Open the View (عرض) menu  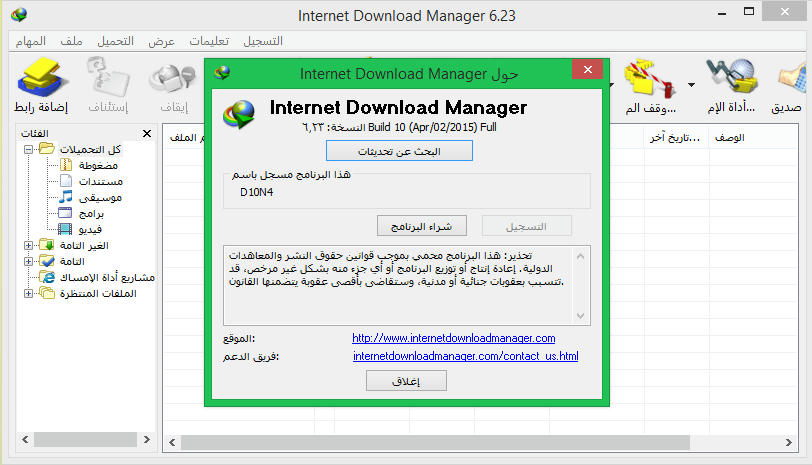162,41
